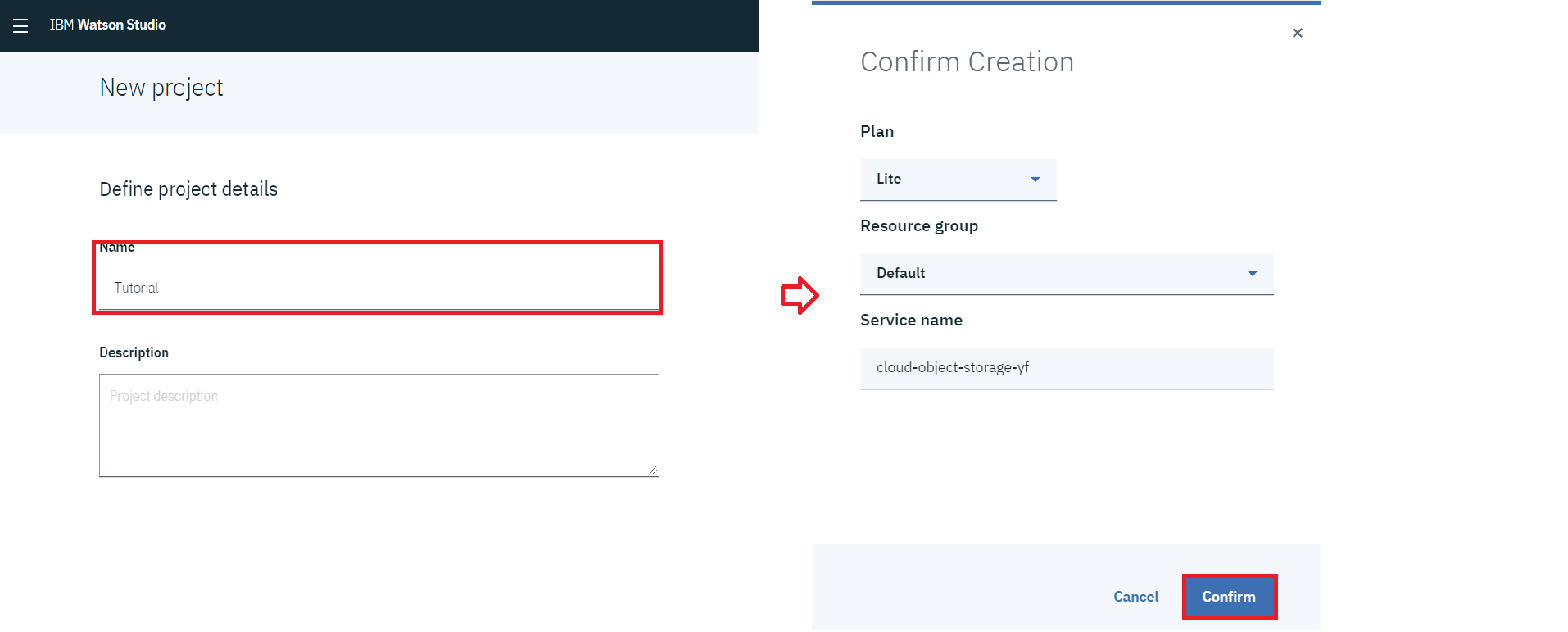
Task: Close the Confirm Creation dialog
Action: [x=1297, y=33]
